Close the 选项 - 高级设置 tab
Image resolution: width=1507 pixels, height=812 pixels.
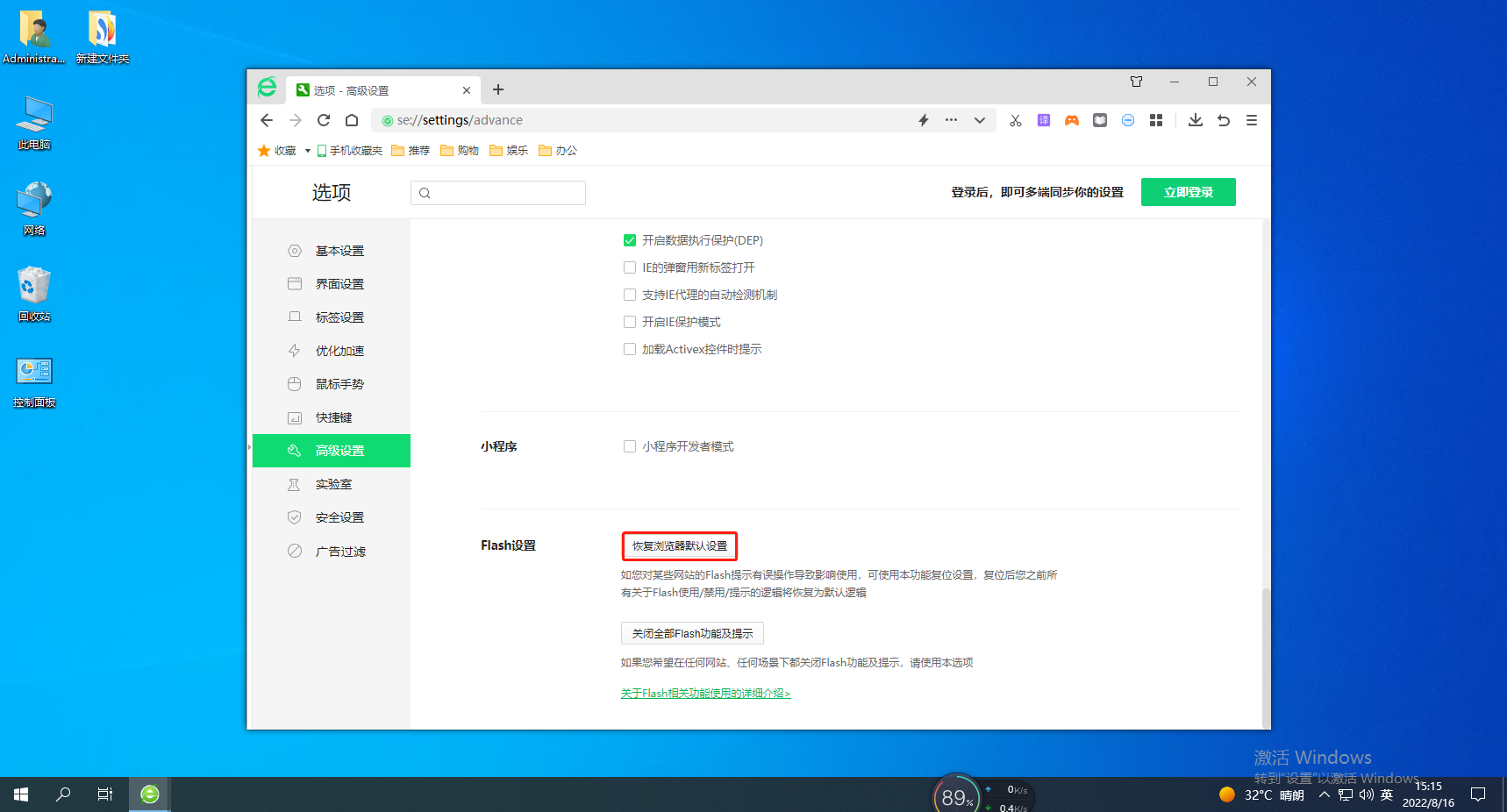pos(467,90)
